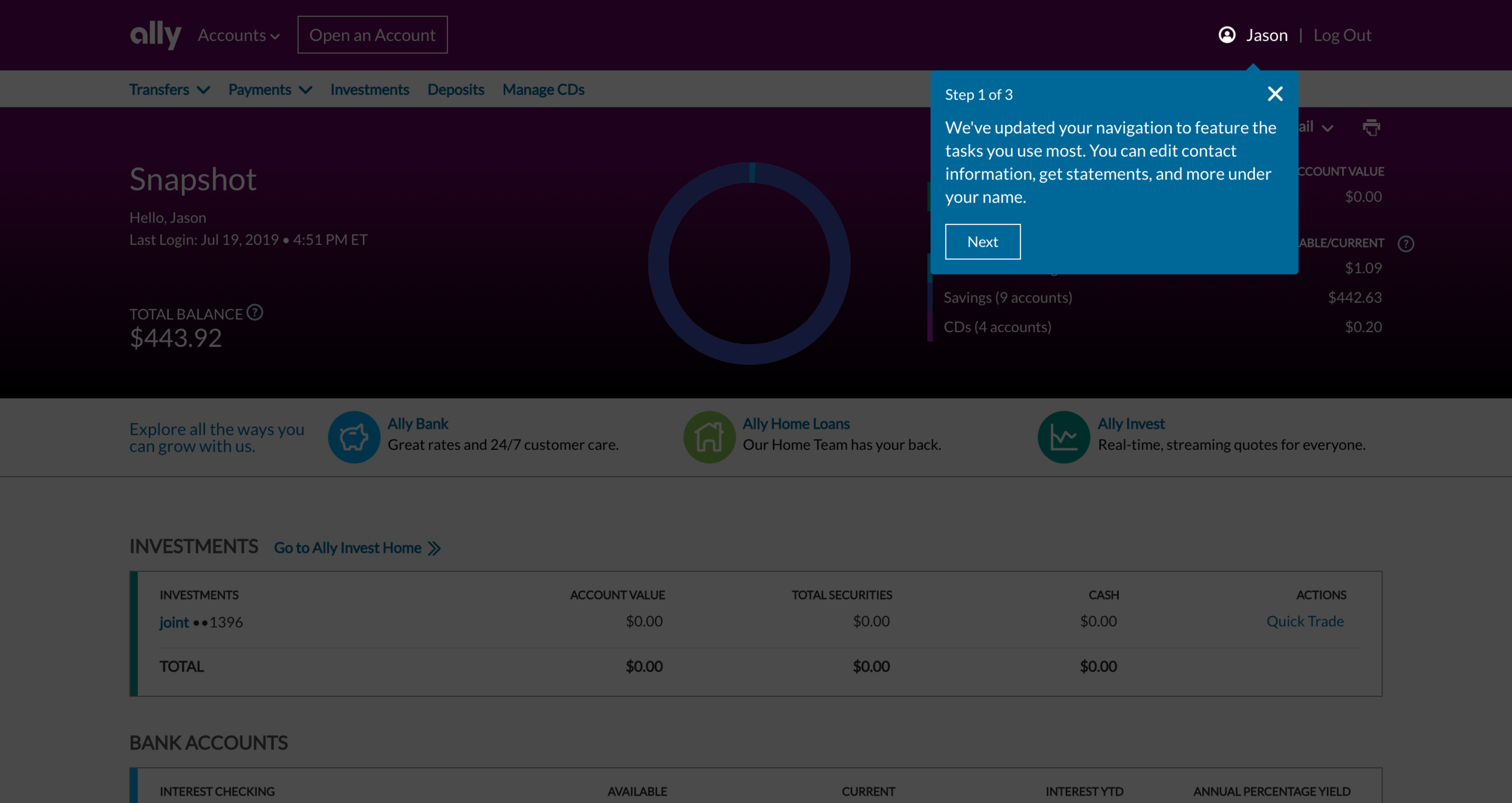The image size is (1512, 803).
Task: Open the Investments navigation item
Action: click(370, 89)
